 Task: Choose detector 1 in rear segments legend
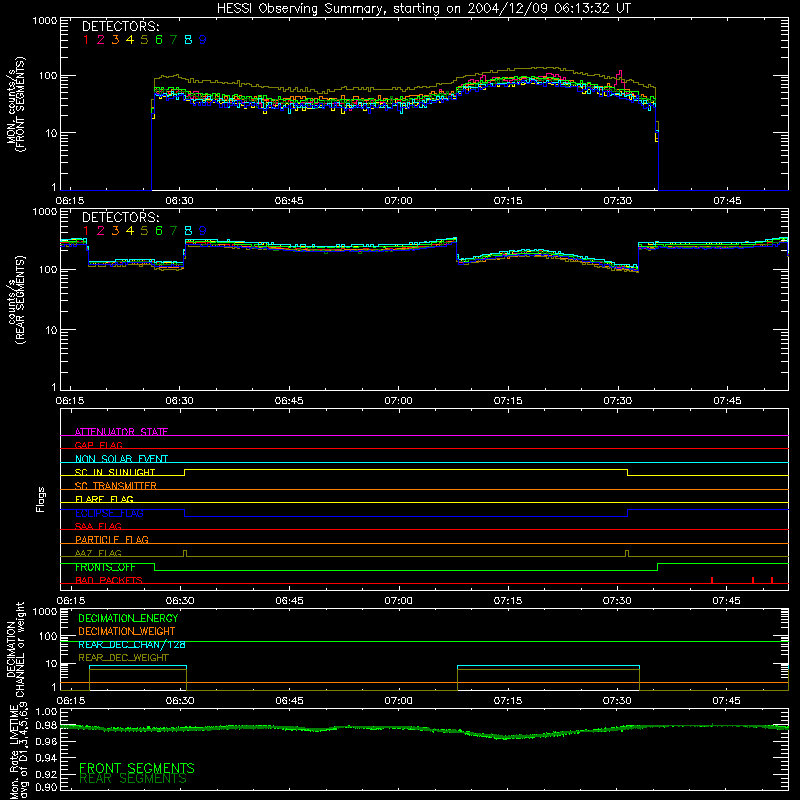click(86, 231)
